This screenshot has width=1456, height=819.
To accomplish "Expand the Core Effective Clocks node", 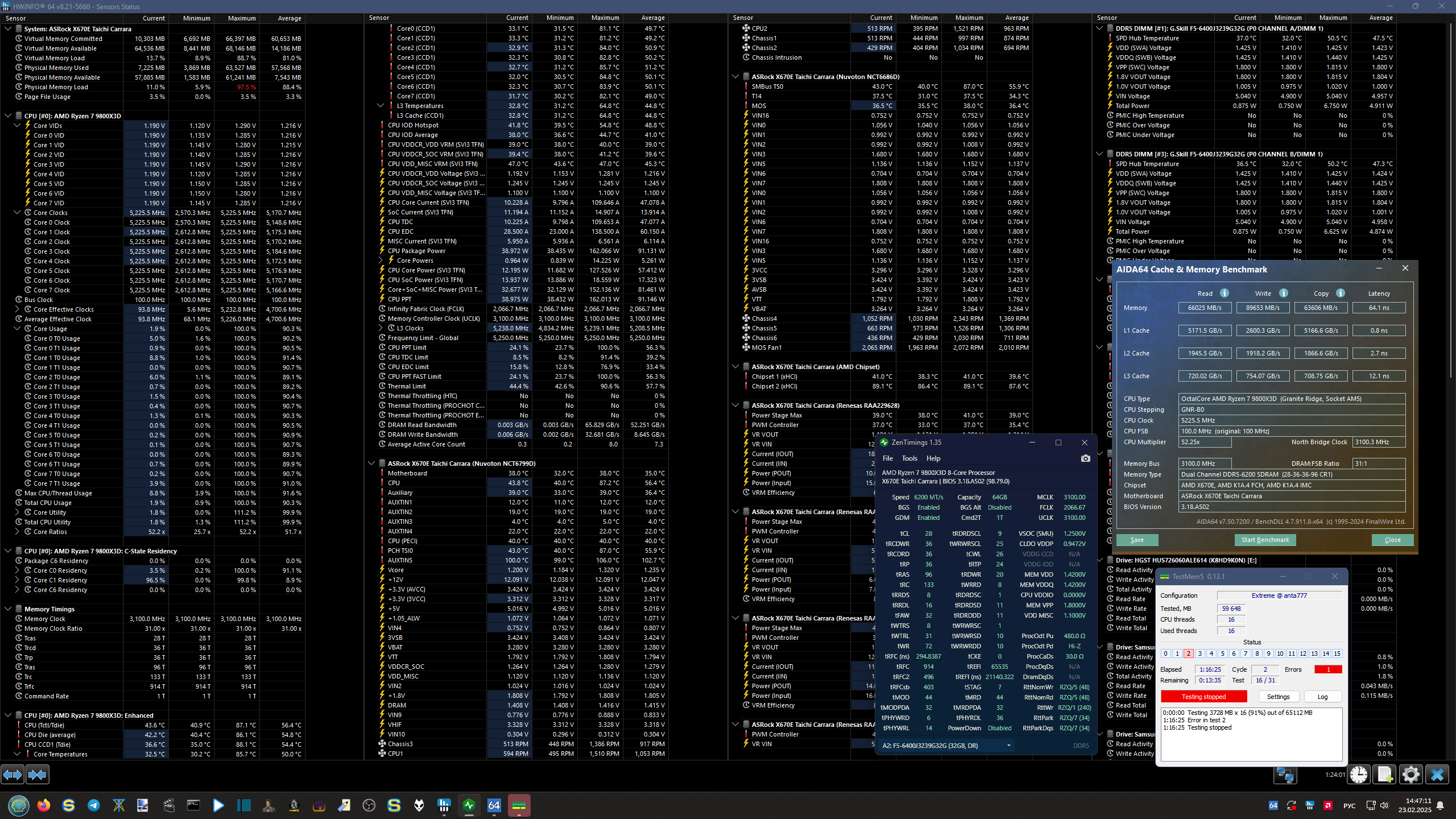I will click(x=17, y=309).
